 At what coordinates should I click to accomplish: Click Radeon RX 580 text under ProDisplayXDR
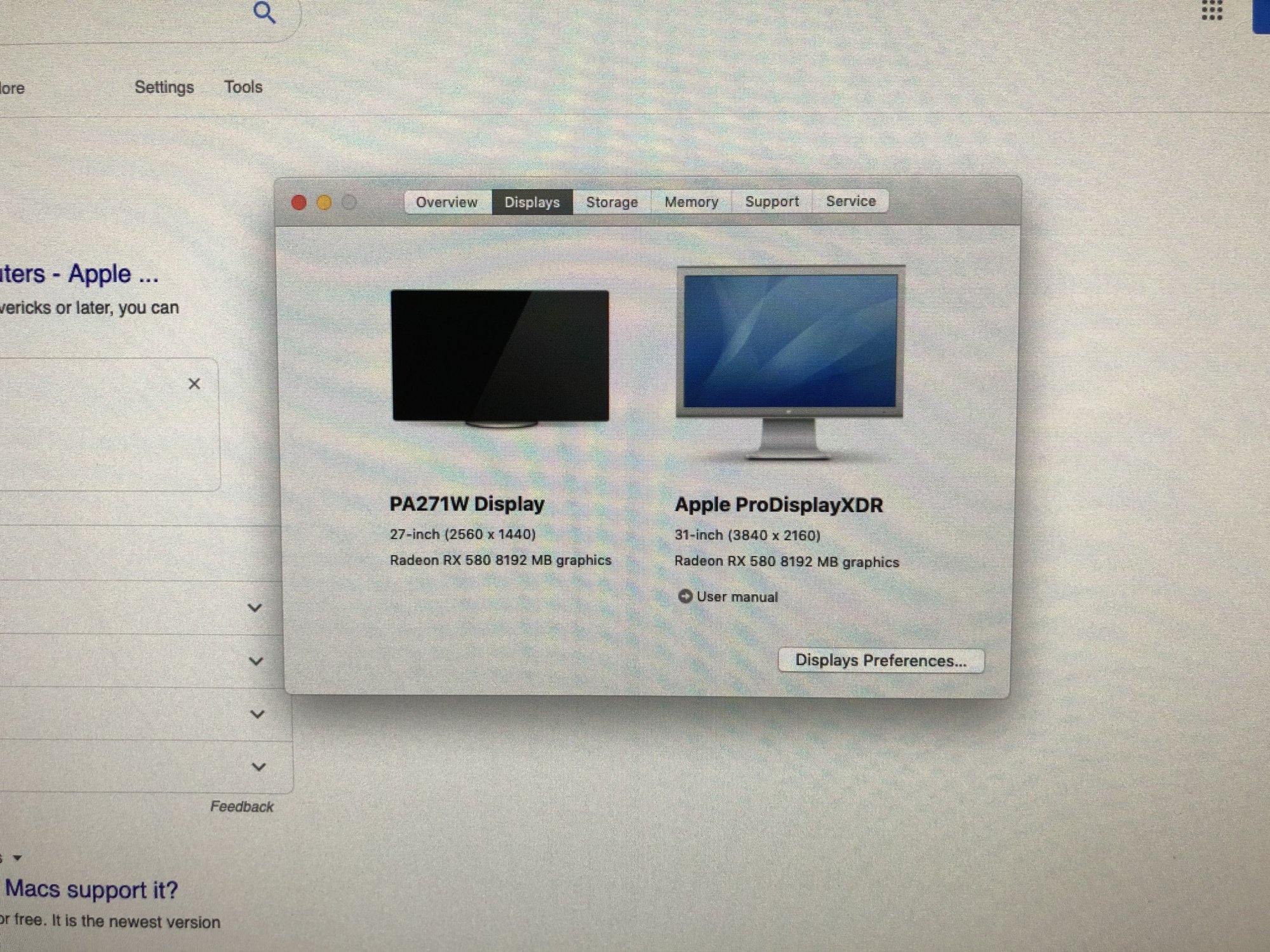tap(787, 562)
